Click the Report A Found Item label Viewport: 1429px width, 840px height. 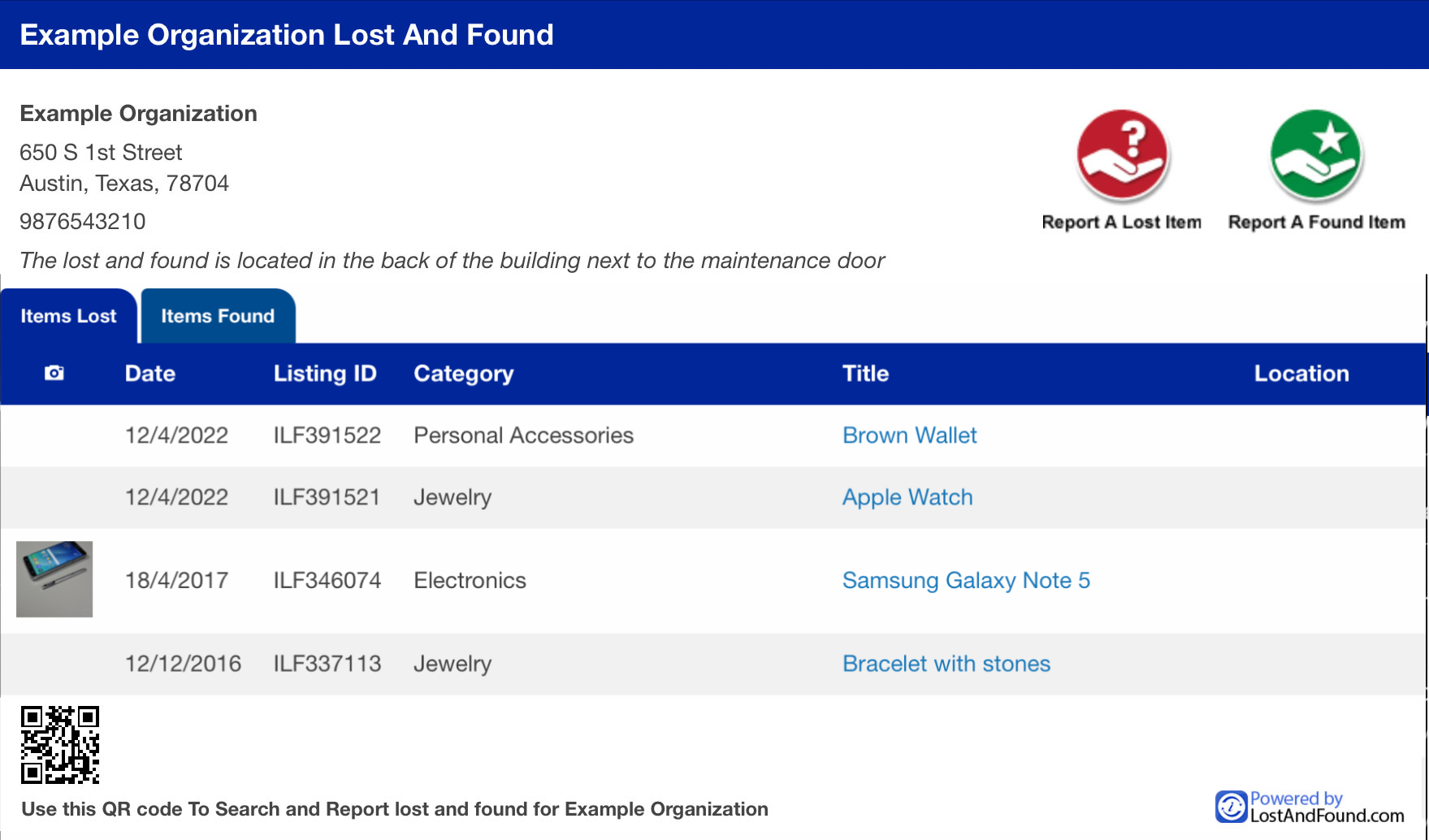click(1316, 223)
